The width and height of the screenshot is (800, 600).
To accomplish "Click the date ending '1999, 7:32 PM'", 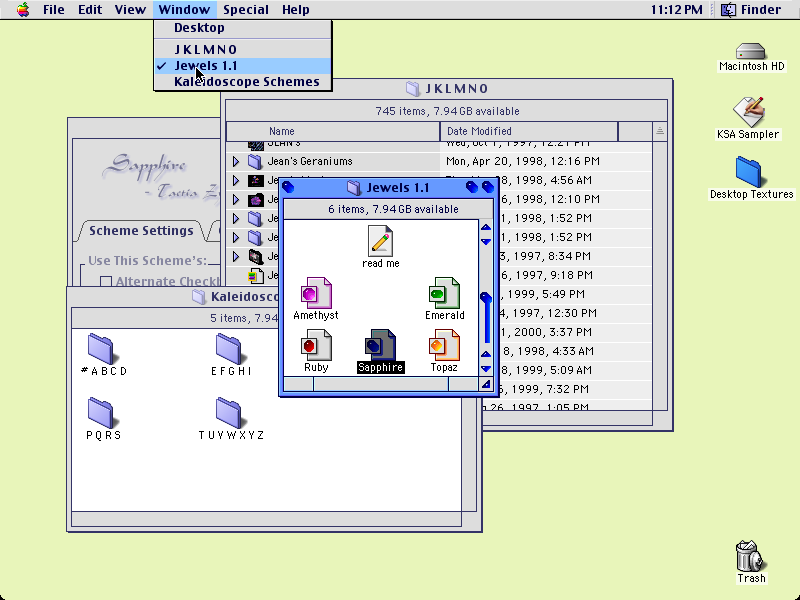I will 543,389.
